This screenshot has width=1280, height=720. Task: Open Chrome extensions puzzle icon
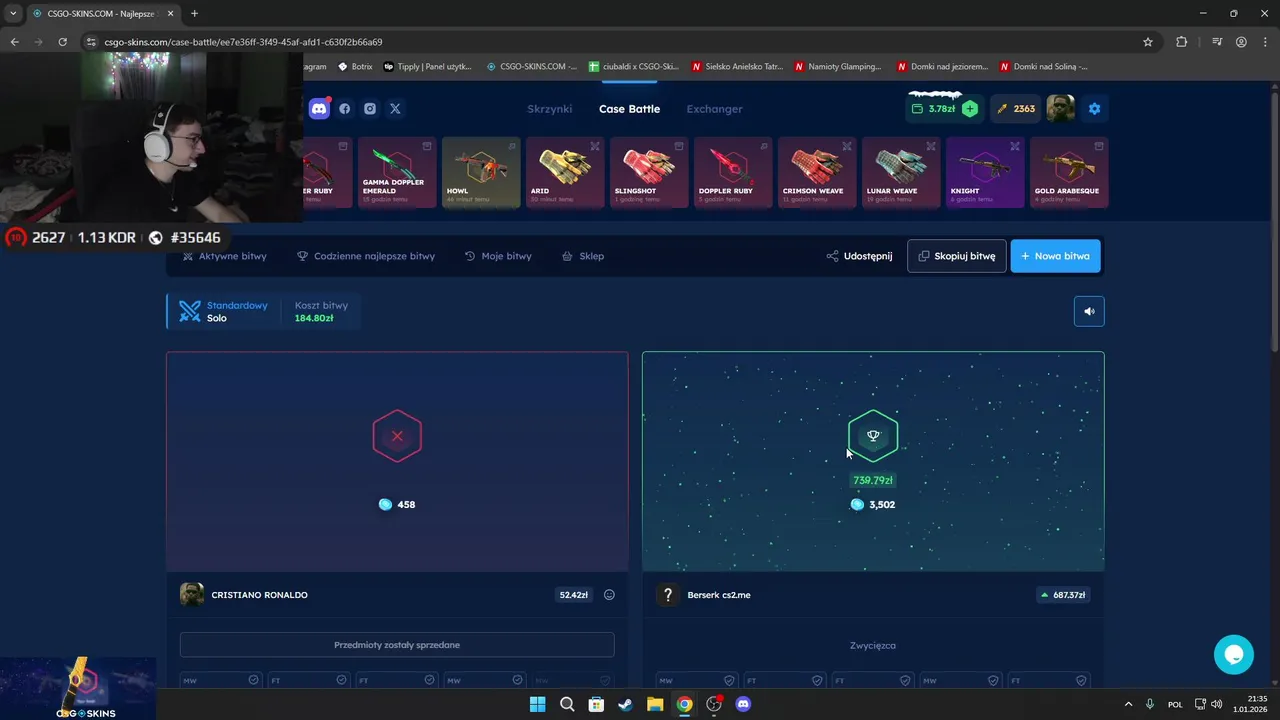click(x=1182, y=42)
